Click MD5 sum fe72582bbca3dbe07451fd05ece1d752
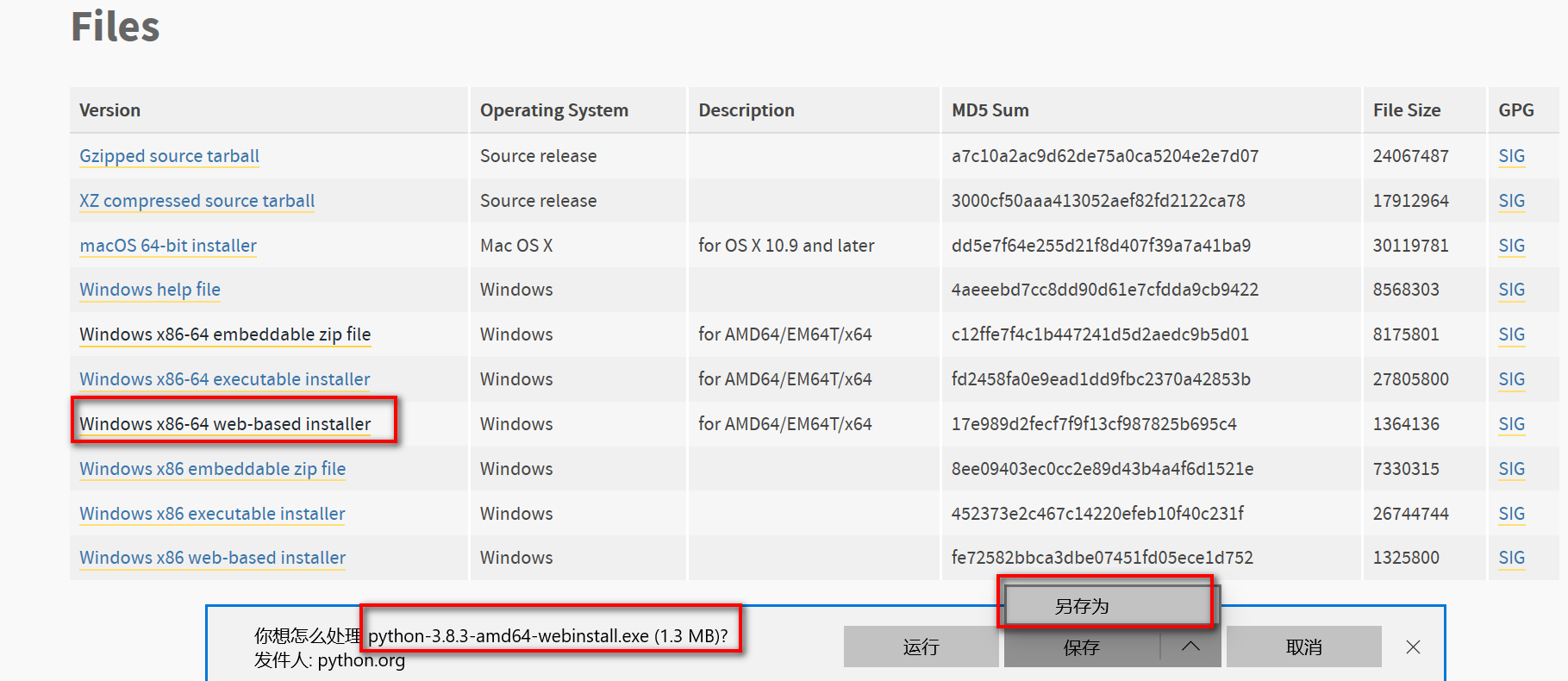1568x681 pixels. tap(1103, 558)
